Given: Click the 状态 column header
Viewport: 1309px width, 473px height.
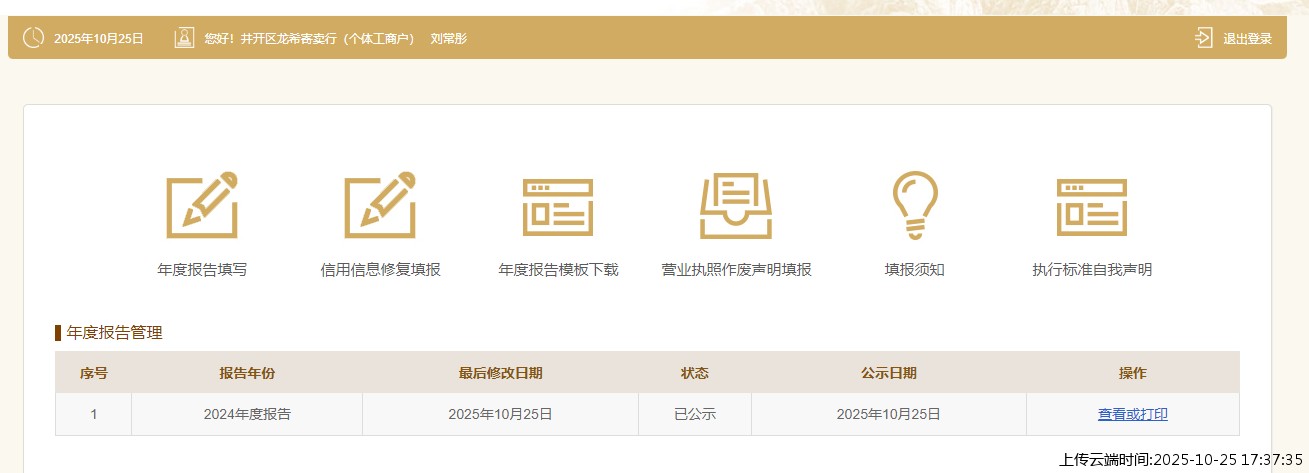Looking at the screenshot, I should [694, 373].
